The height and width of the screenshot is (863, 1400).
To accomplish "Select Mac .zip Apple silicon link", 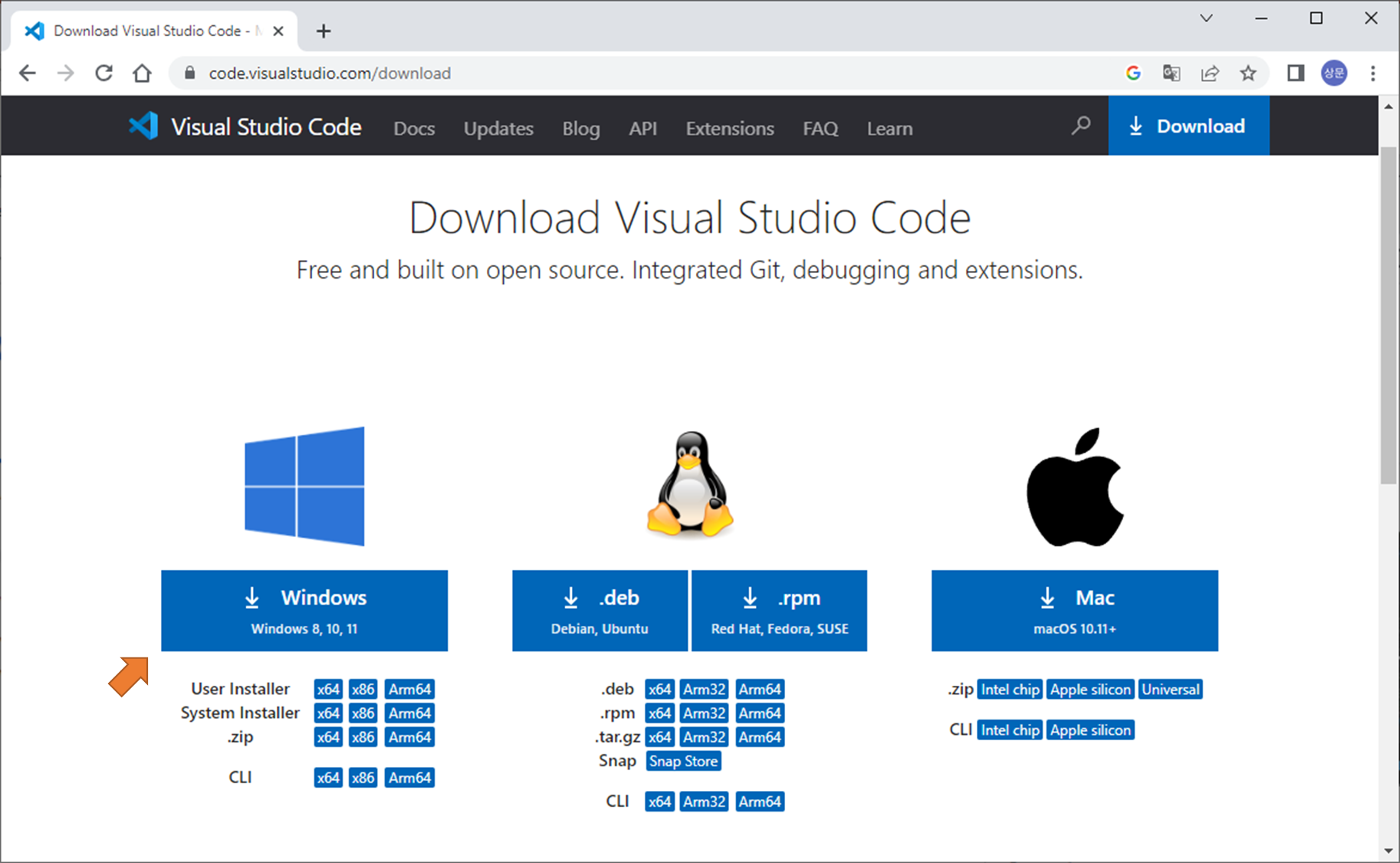I will click(x=1090, y=689).
